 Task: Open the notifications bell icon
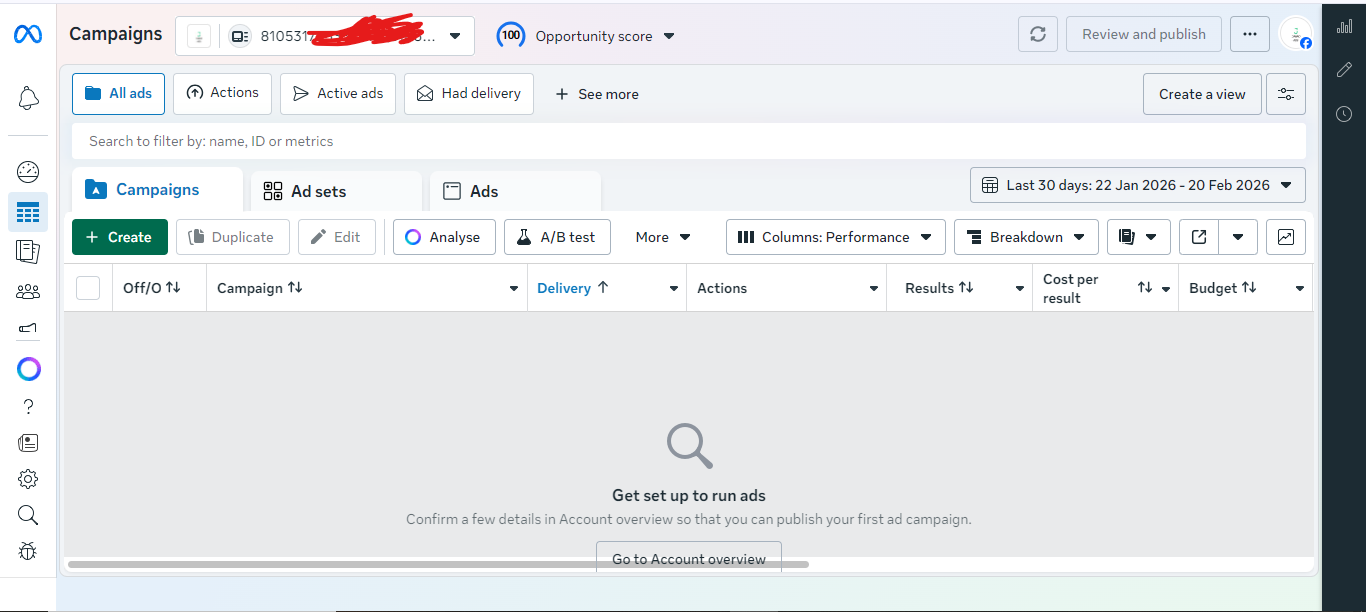[28, 98]
